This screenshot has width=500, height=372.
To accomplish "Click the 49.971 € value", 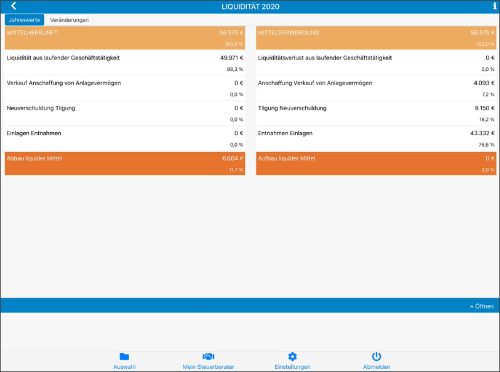I will pyautogui.click(x=232, y=58).
